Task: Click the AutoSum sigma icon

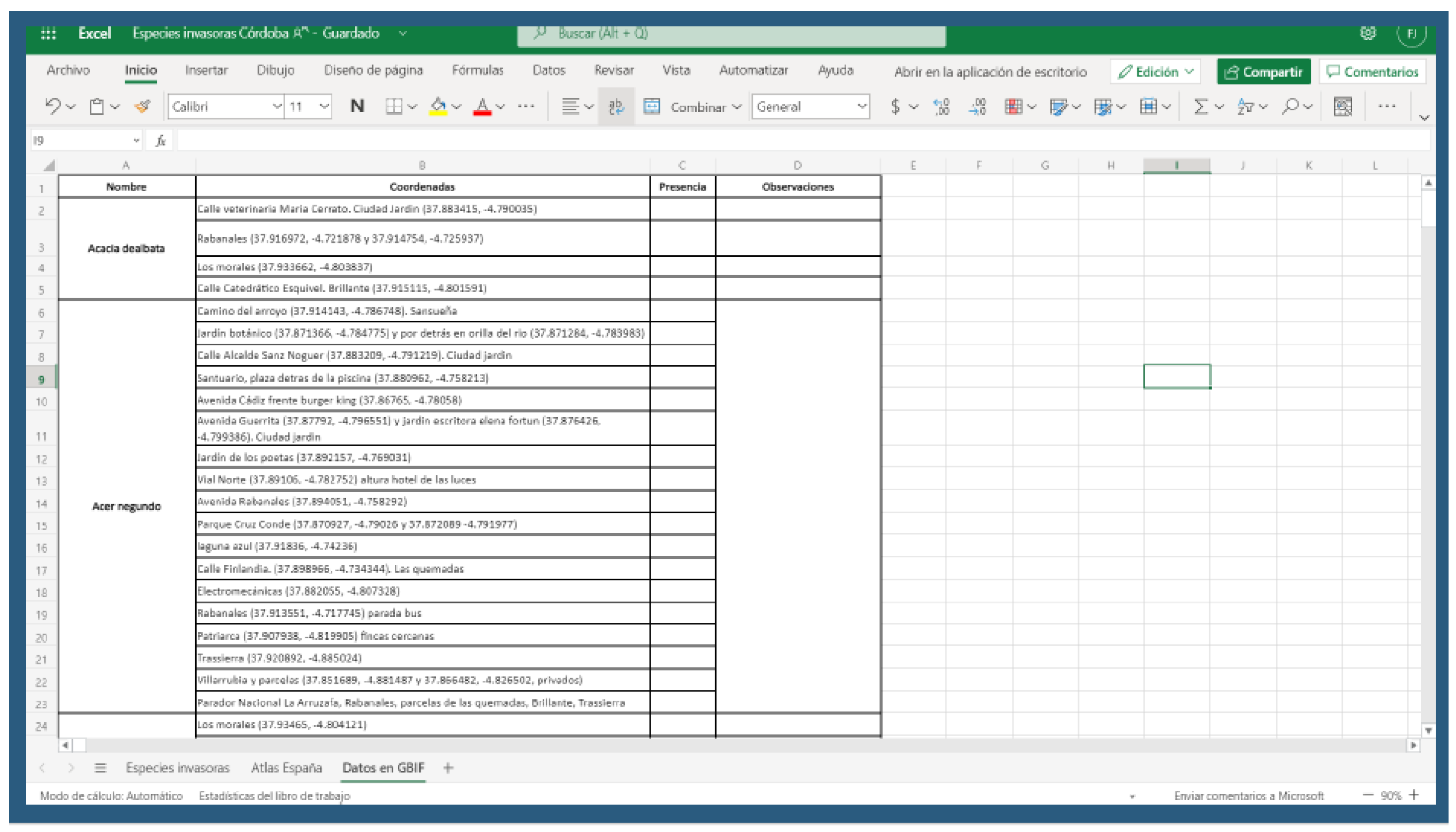Action: pos(1201,106)
